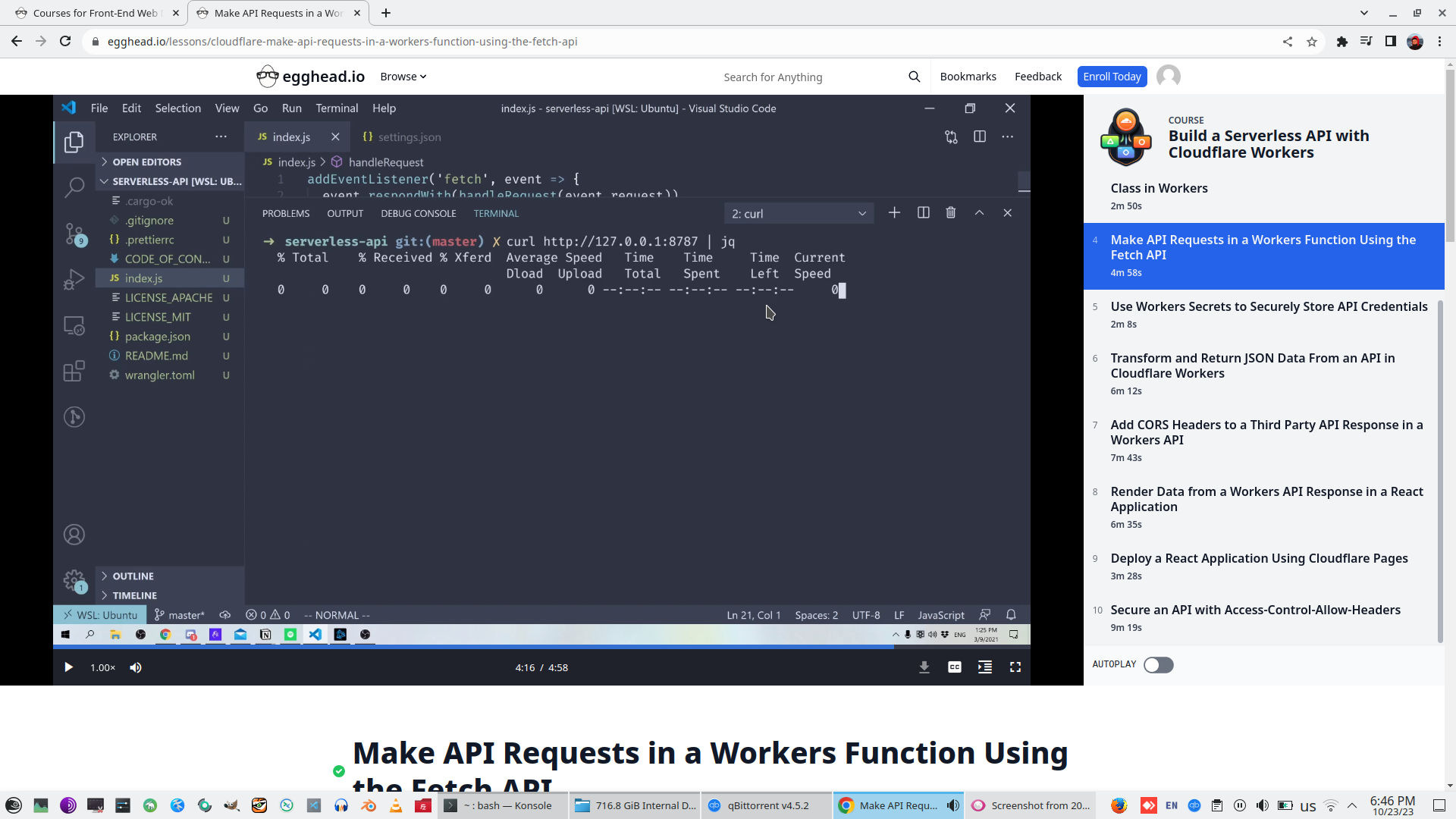Bookmark this page with star icon

point(1312,42)
